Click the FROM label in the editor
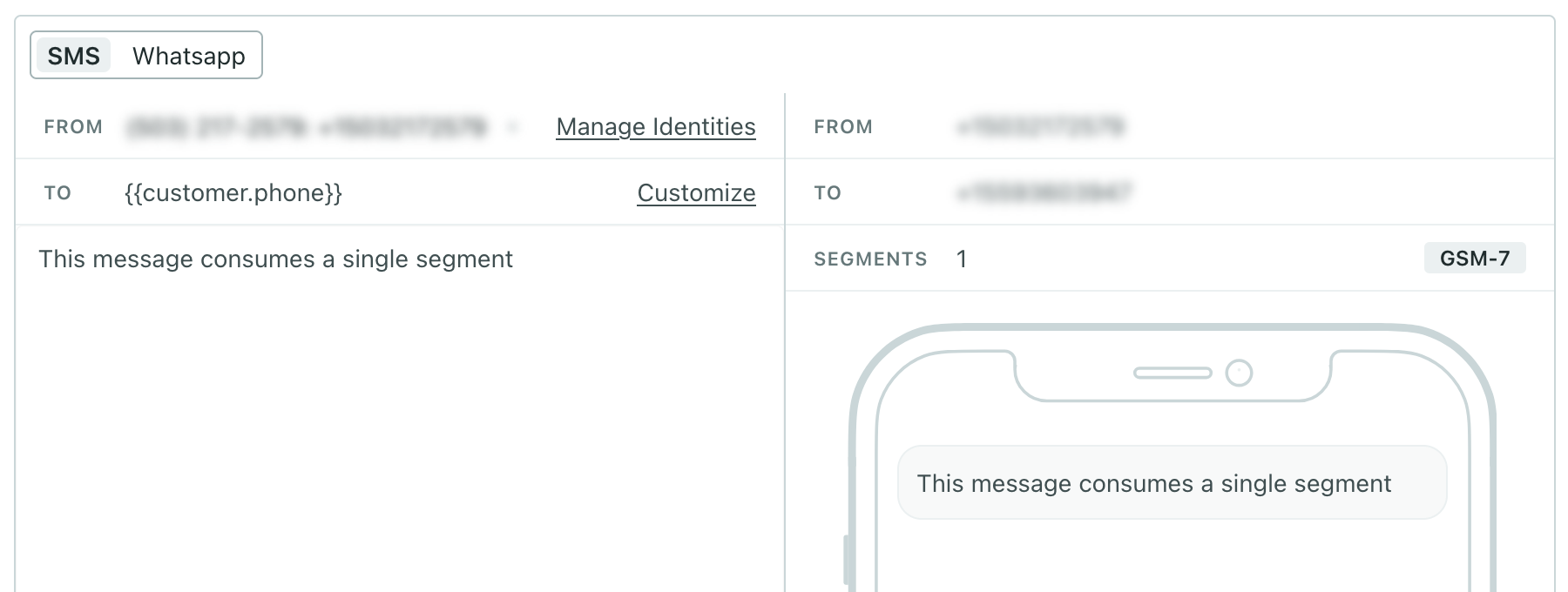This screenshot has width=1568, height=592. pyautogui.click(x=73, y=127)
